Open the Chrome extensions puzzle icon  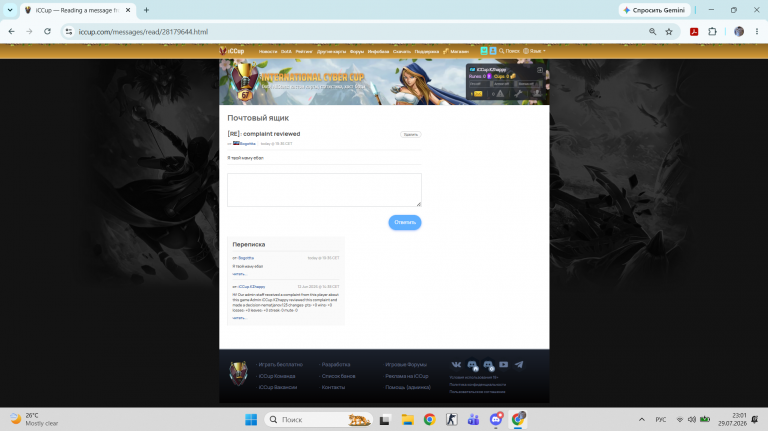click(712, 31)
